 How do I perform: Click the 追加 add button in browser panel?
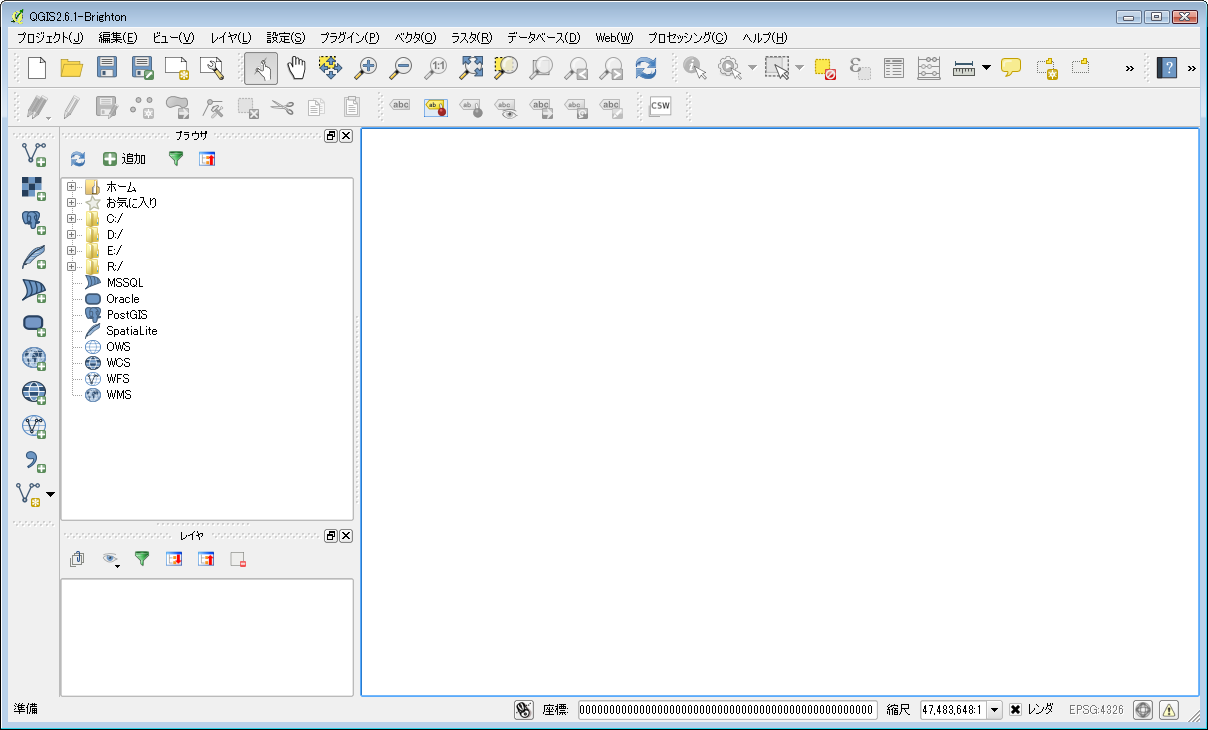coord(125,158)
